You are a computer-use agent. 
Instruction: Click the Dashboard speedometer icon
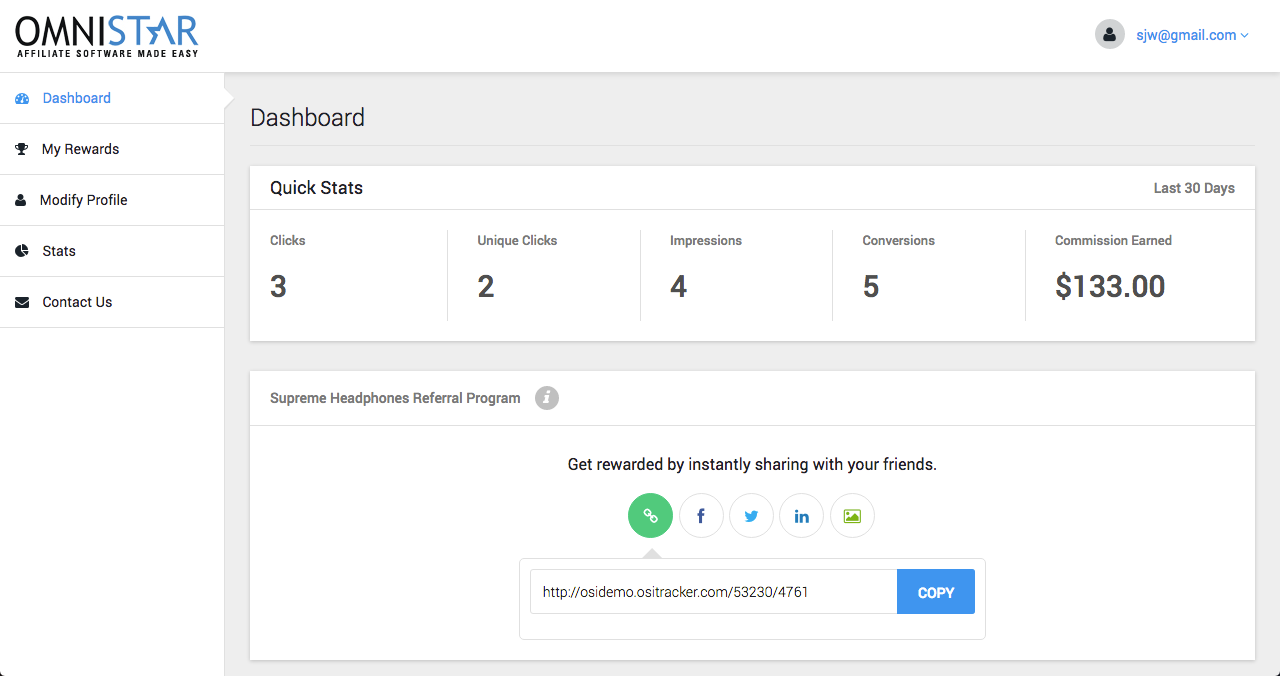(22, 98)
